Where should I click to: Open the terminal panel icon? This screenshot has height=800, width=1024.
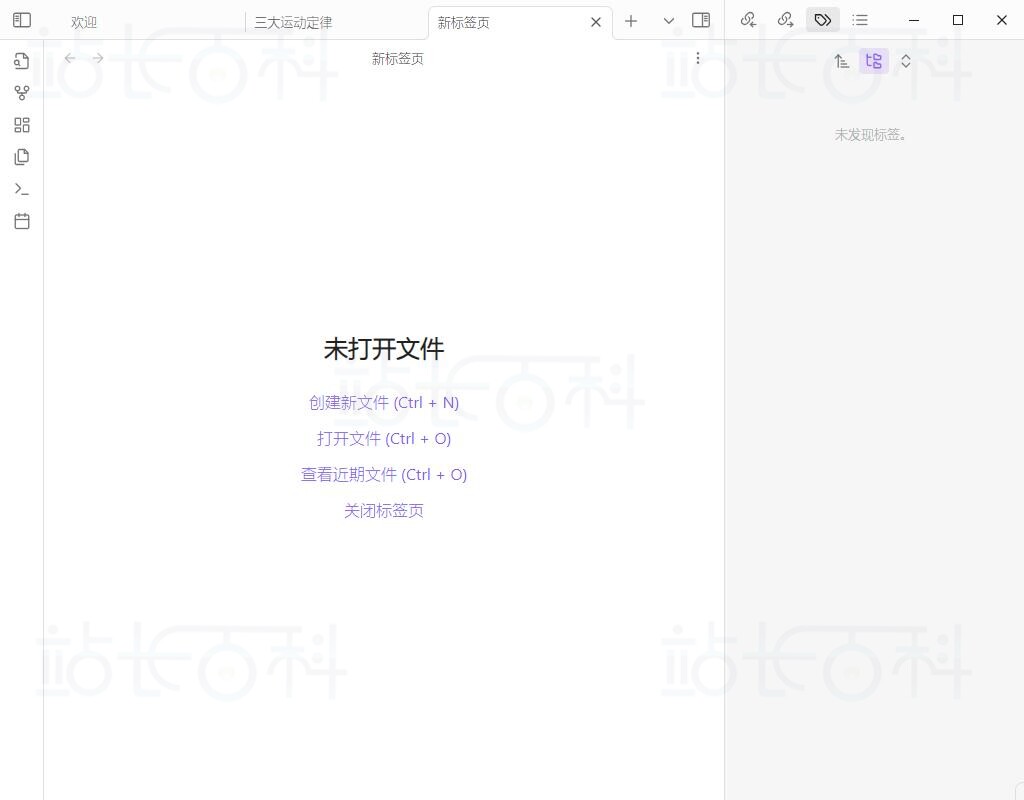21,189
